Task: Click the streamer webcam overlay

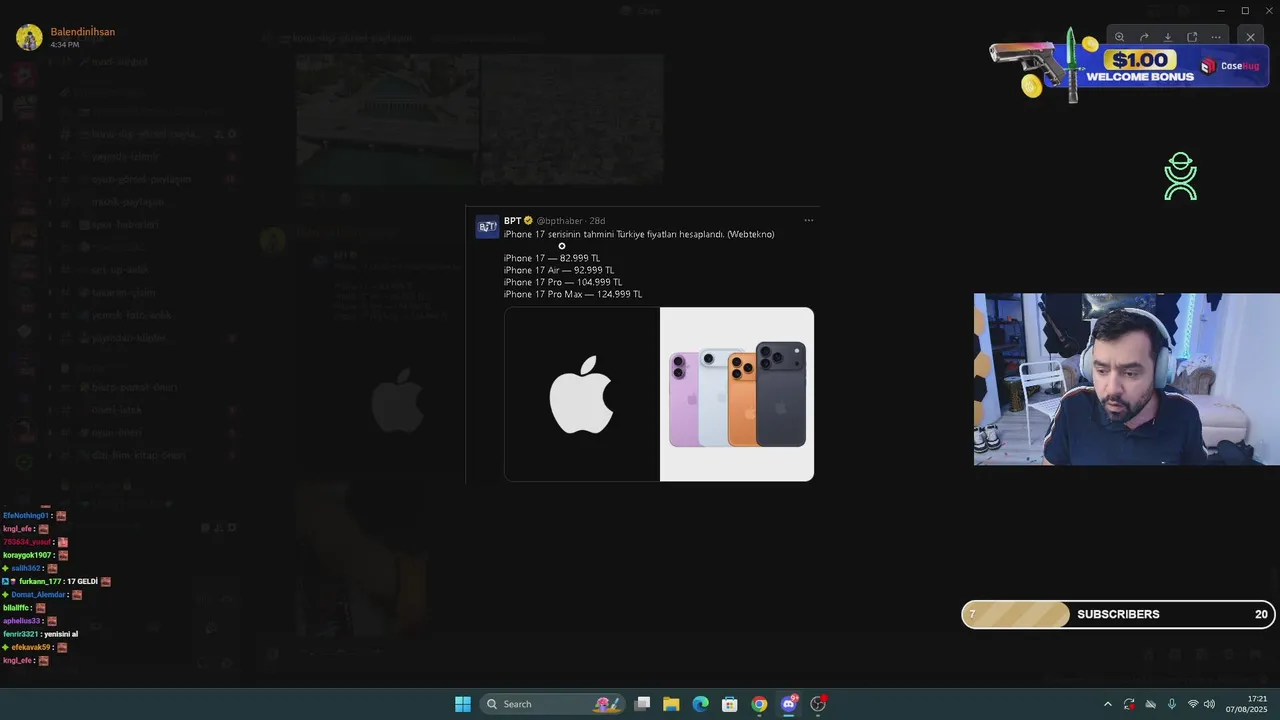Action: (x=1127, y=379)
